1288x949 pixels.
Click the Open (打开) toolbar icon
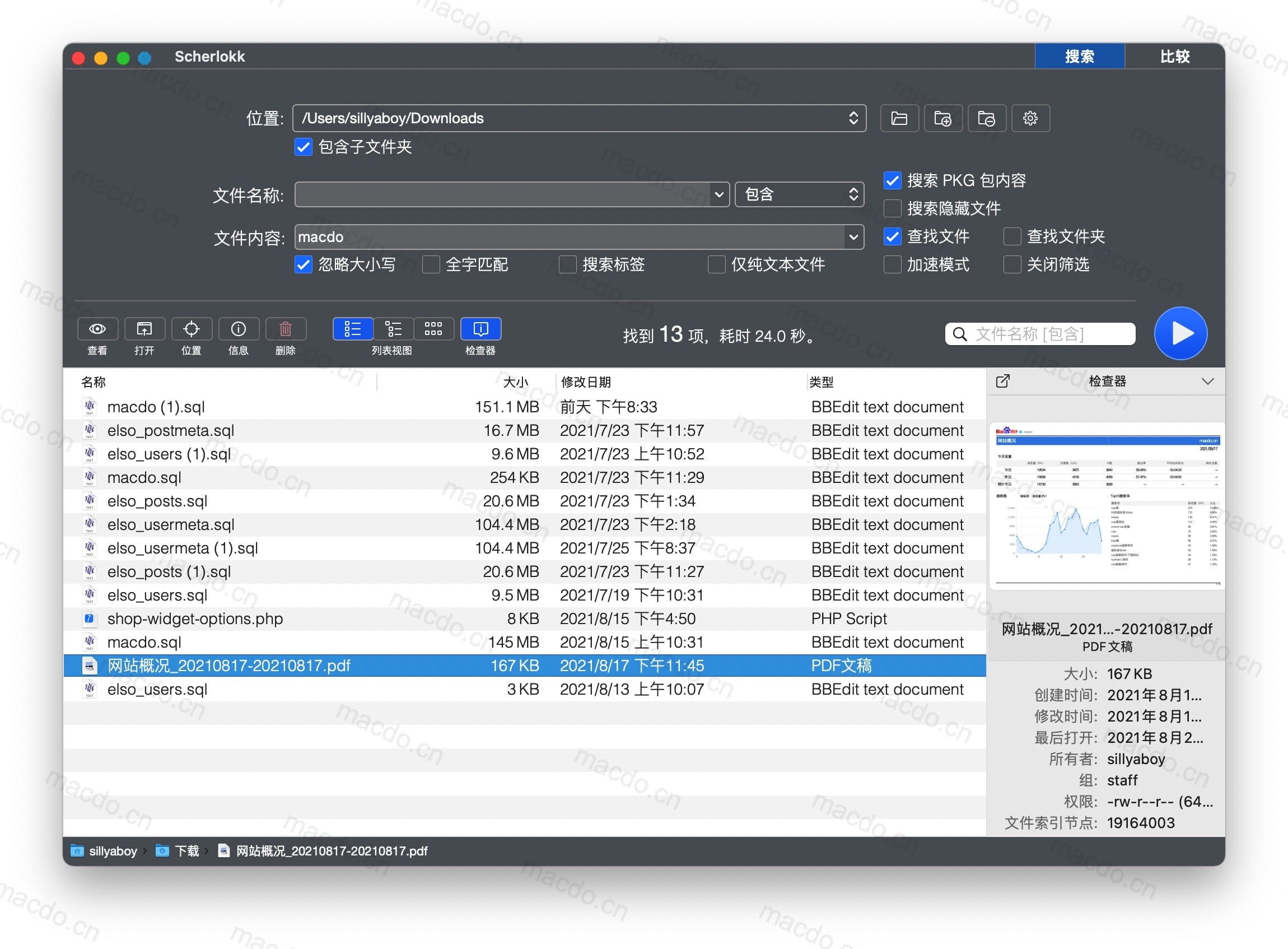click(144, 329)
